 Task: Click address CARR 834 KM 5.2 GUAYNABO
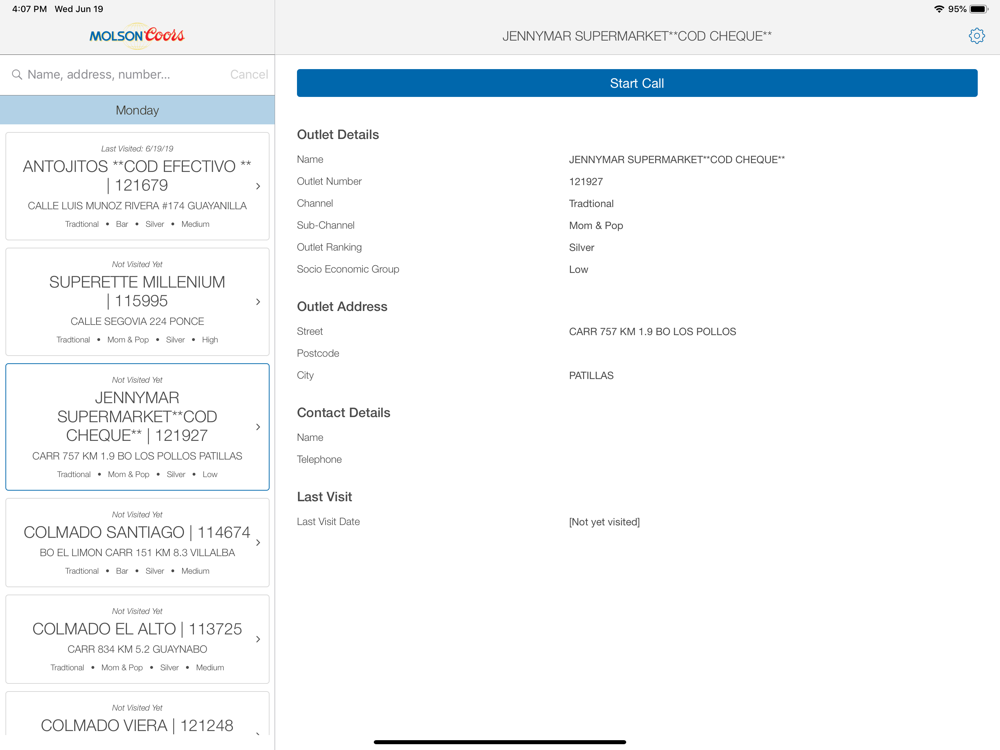coord(137,649)
